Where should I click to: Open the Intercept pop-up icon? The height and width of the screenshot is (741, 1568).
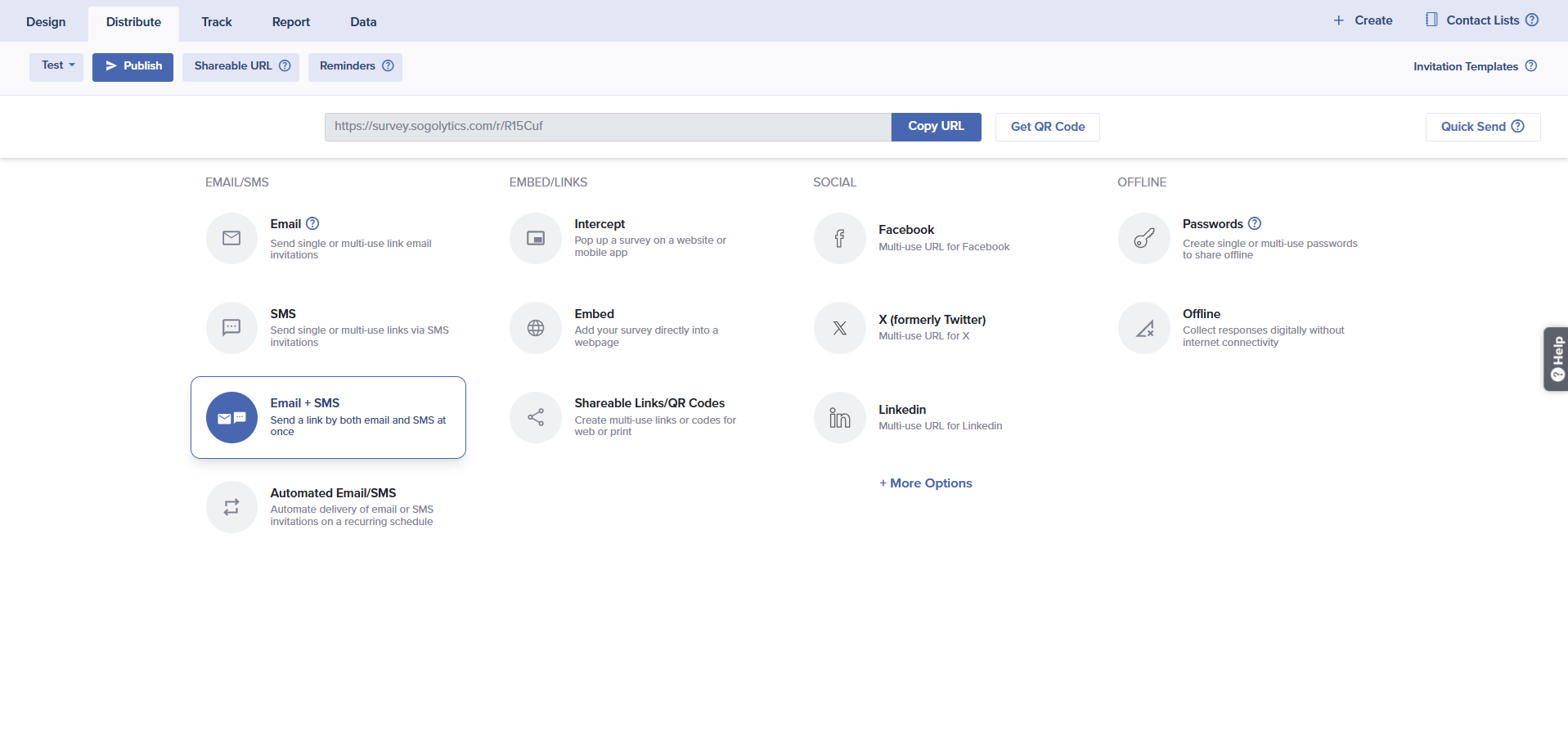tap(536, 238)
